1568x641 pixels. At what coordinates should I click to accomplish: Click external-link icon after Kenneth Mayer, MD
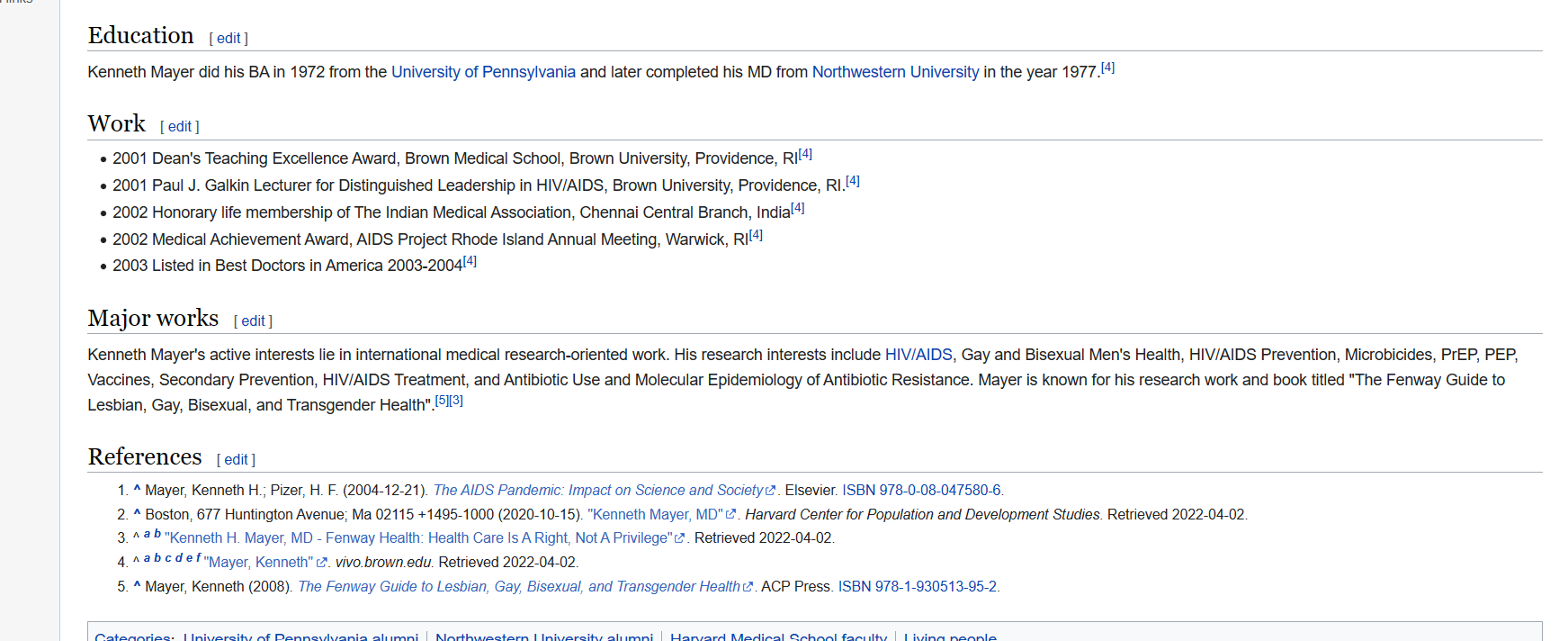coord(730,515)
